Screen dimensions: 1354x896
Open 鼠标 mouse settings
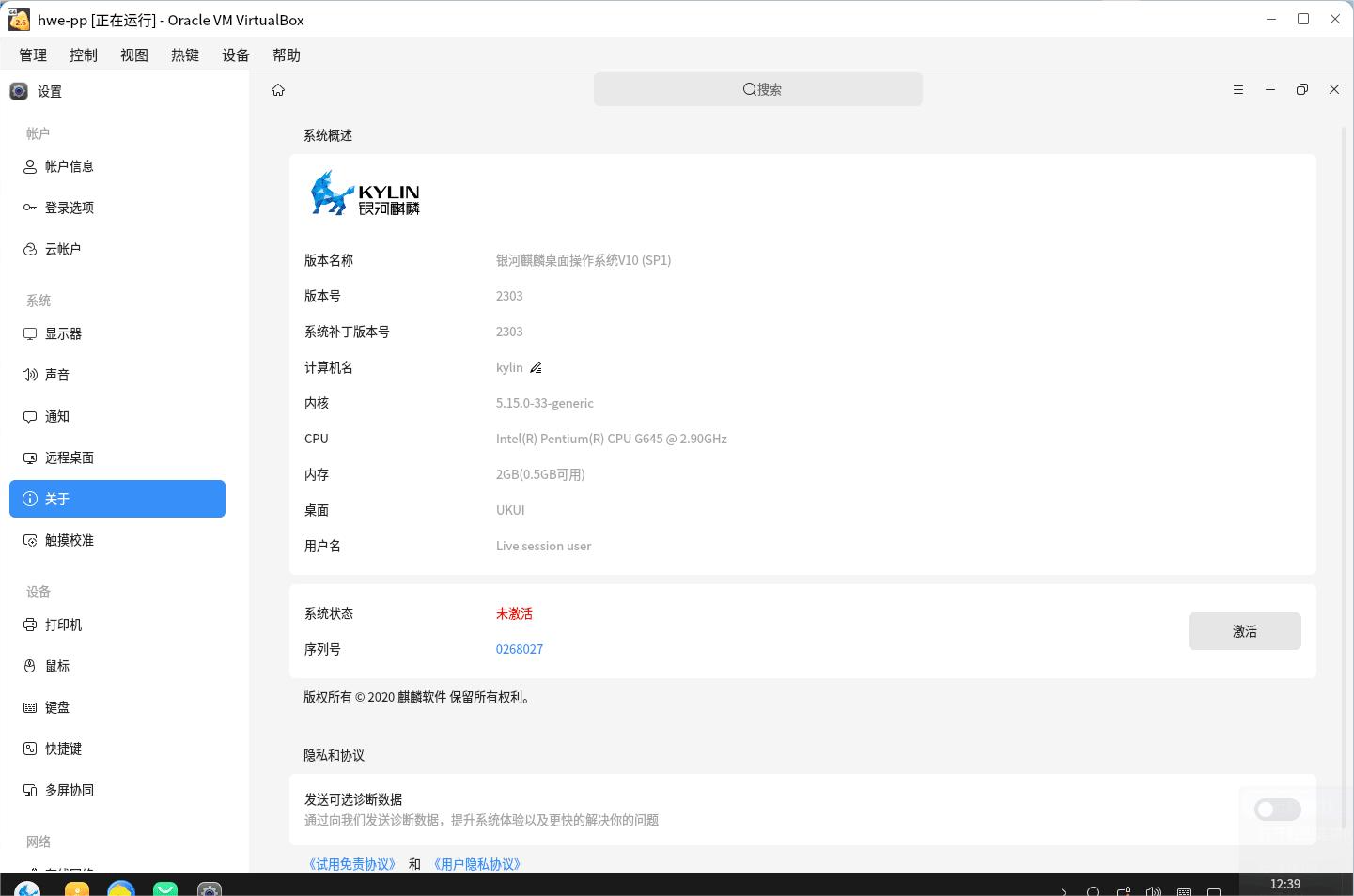coord(117,666)
